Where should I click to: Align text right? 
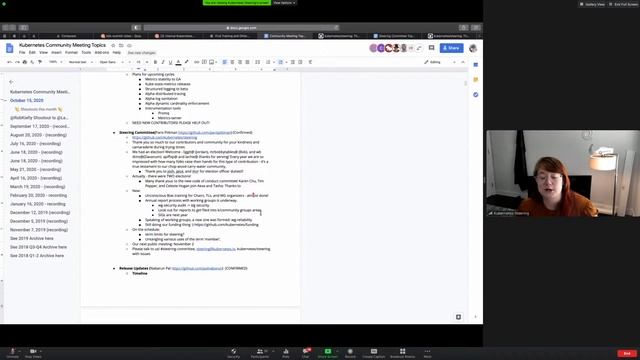coord(240,62)
